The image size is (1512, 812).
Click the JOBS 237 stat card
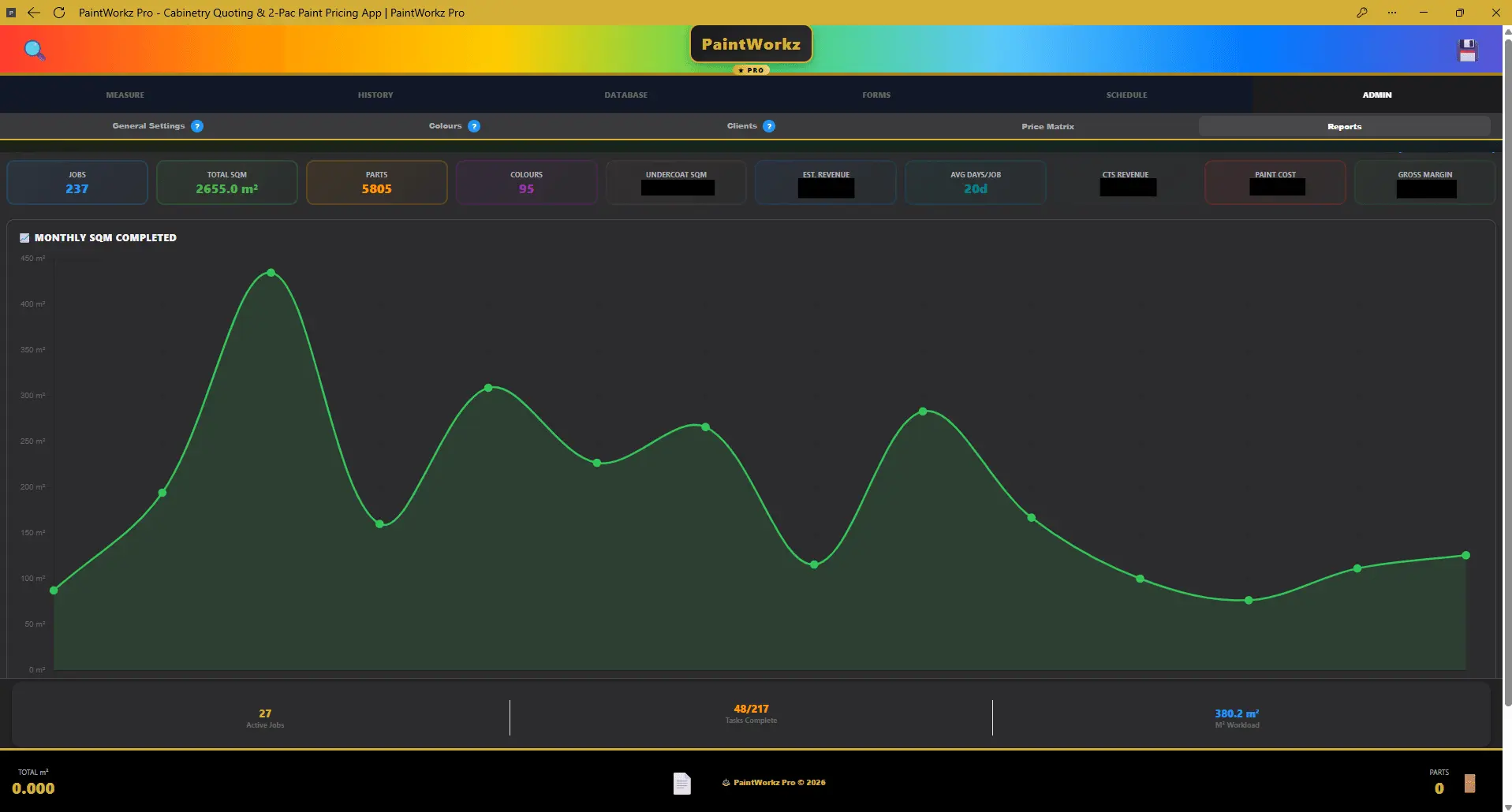[x=77, y=182]
